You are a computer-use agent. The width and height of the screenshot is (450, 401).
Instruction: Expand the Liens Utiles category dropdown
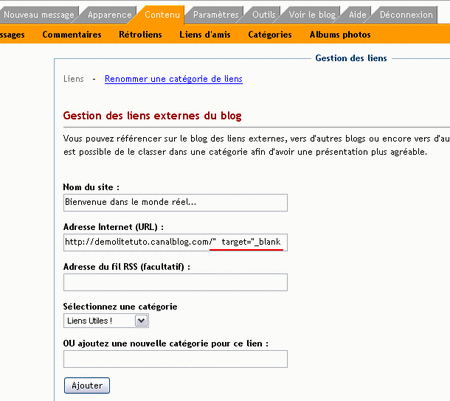tap(106, 321)
